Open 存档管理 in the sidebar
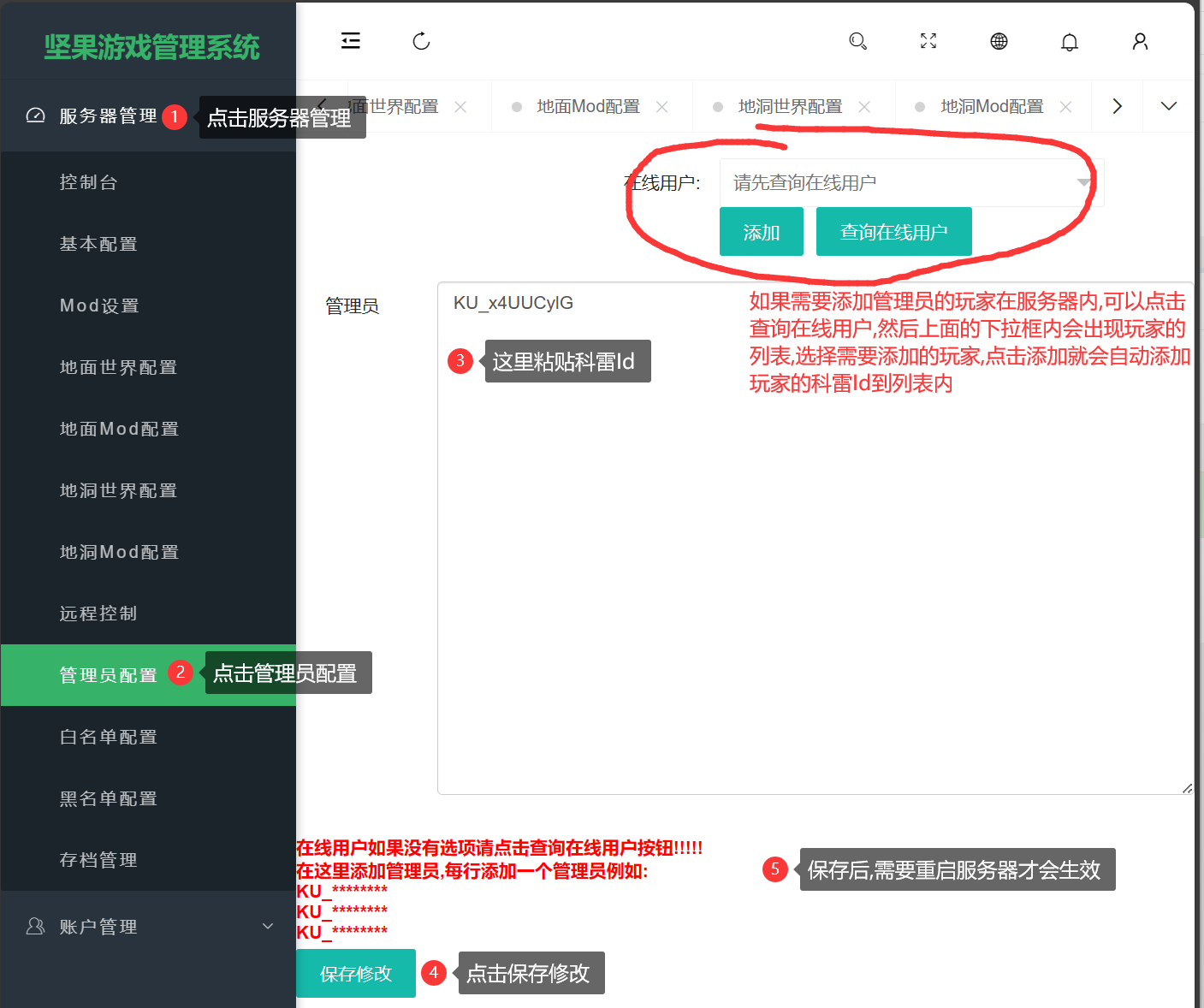 (148, 860)
